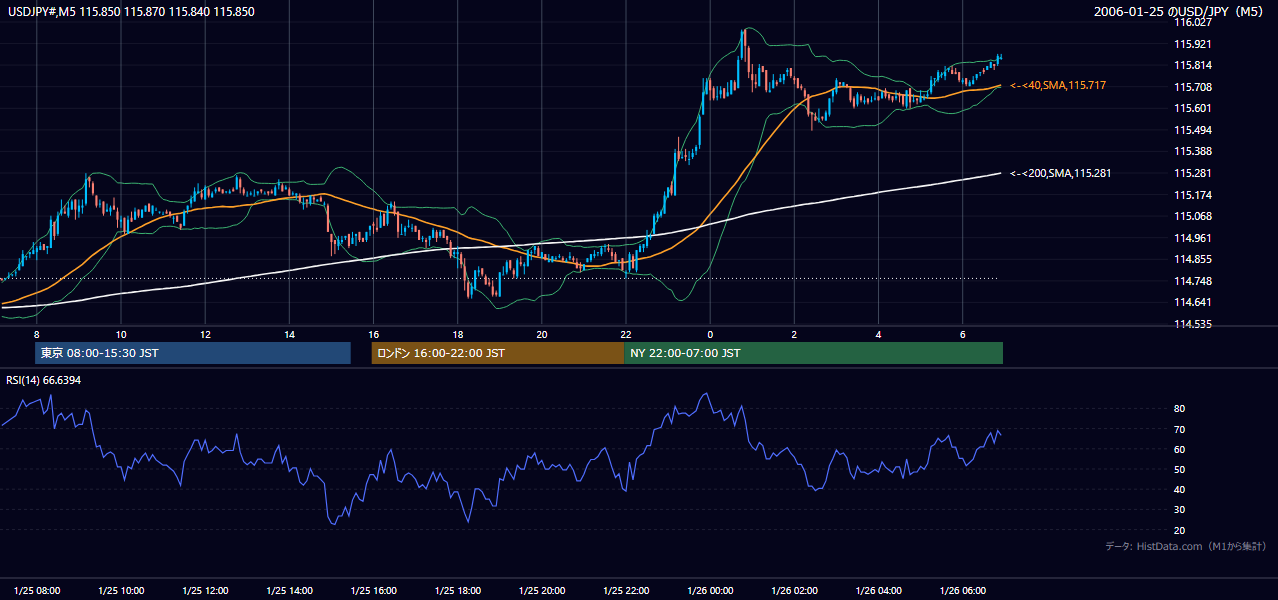Viewport: 1278px width, 600px height.
Task: Click the 200 SMA 115.281 label
Action: click(x=1061, y=173)
